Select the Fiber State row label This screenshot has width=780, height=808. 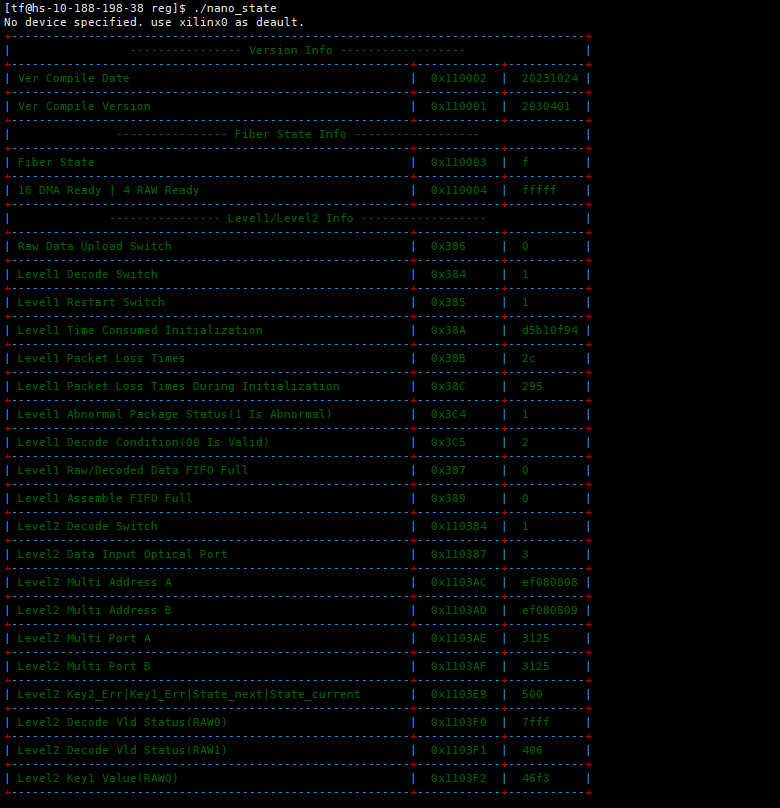(56, 162)
